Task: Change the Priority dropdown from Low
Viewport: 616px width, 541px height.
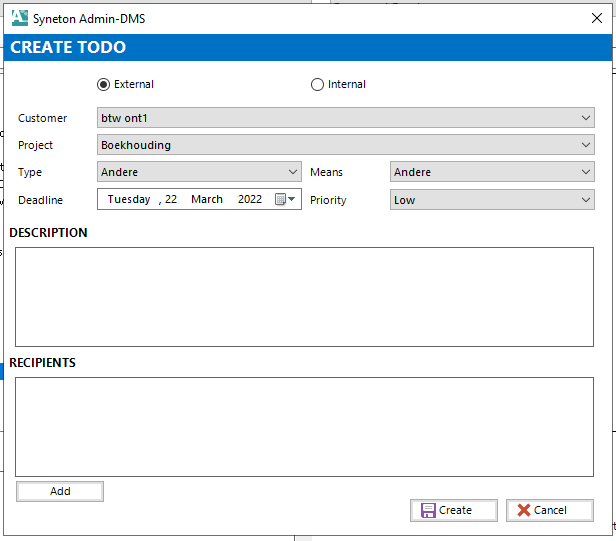Action: point(586,200)
